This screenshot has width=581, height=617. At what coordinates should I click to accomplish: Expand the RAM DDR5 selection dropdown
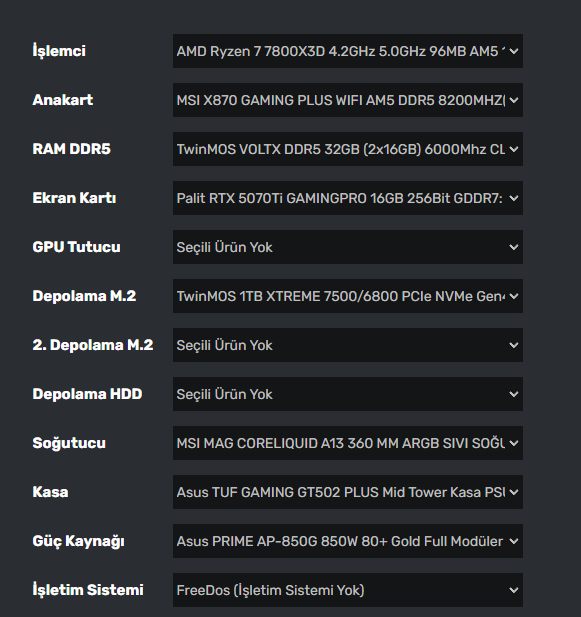[348, 149]
